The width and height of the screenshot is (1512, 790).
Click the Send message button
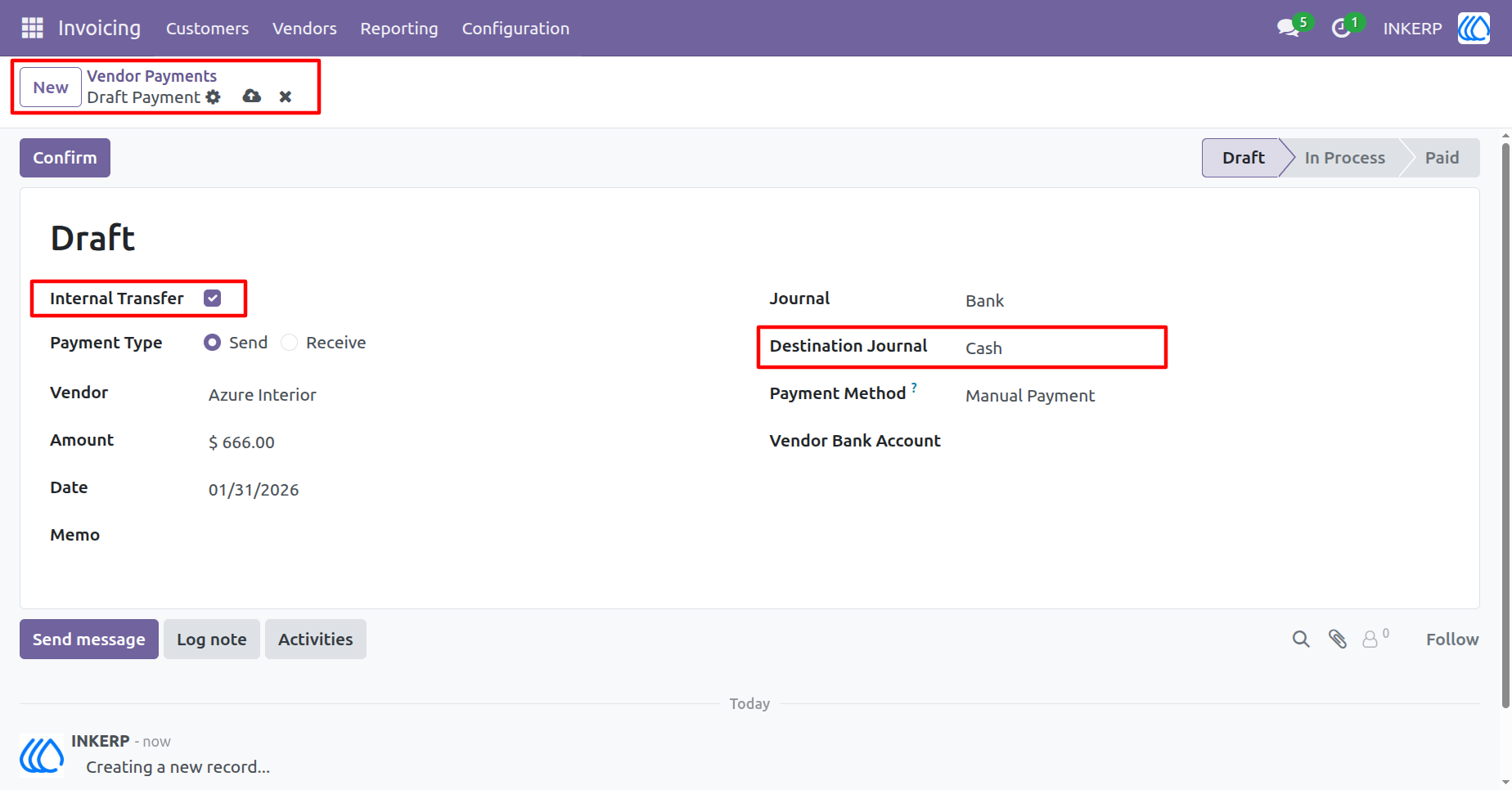(x=89, y=640)
